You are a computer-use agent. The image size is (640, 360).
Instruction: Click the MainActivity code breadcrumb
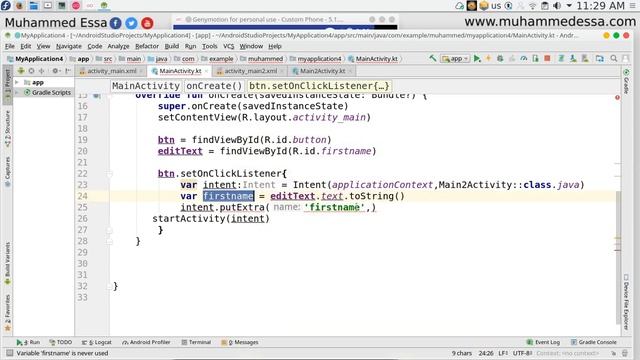click(x=146, y=86)
